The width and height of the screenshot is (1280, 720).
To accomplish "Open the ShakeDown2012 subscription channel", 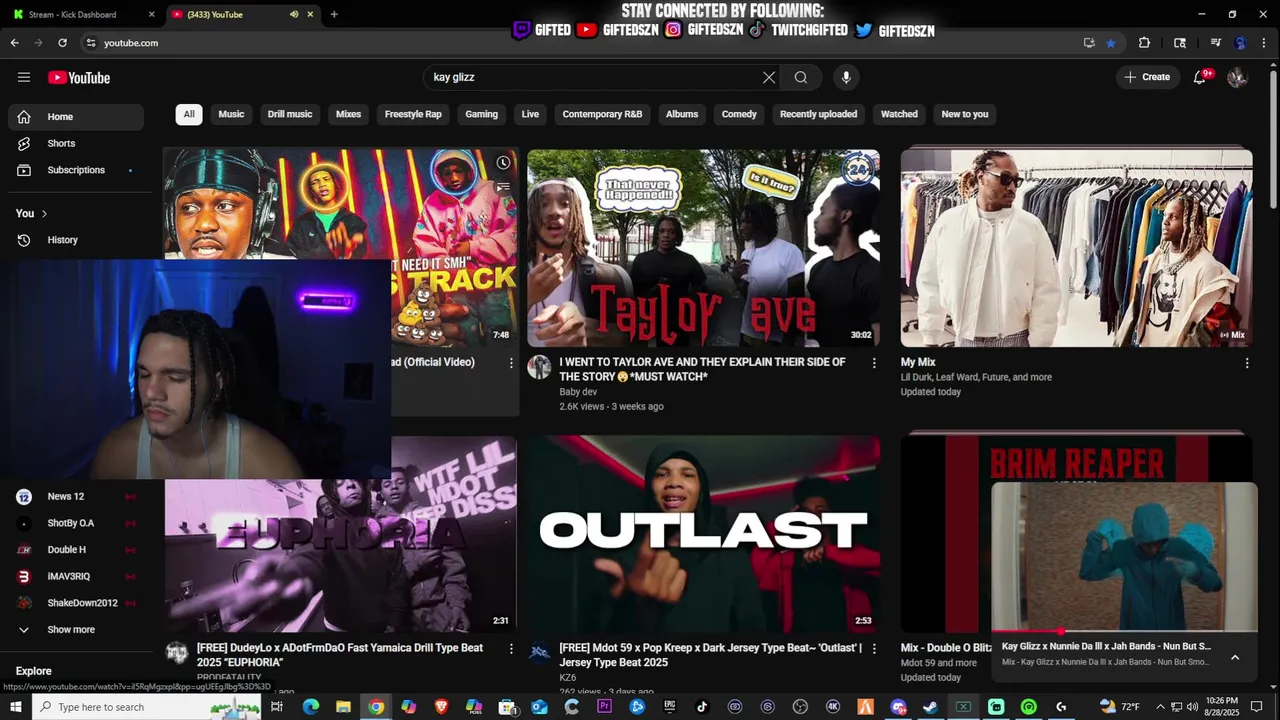I will tap(76, 603).
